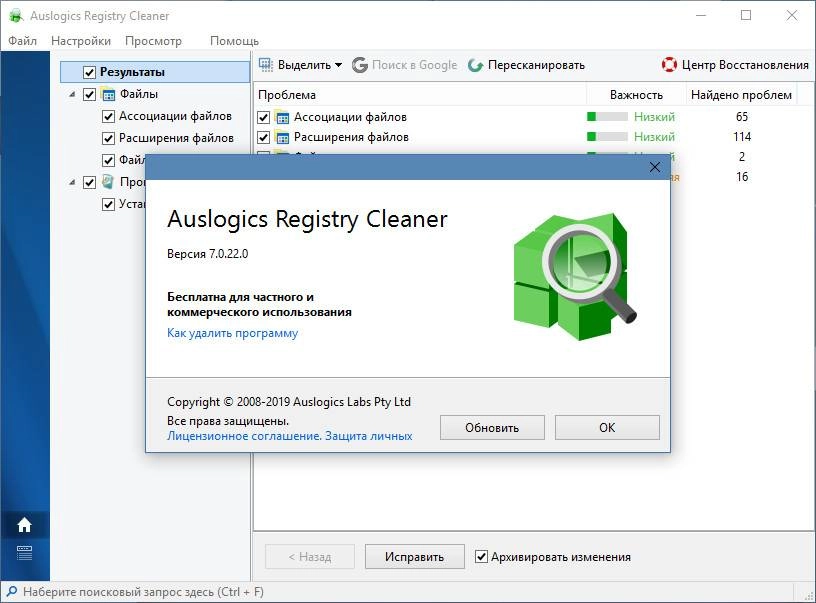This screenshot has width=816, height=603.
Task: Open the Настройки menu
Action: point(81,41)
